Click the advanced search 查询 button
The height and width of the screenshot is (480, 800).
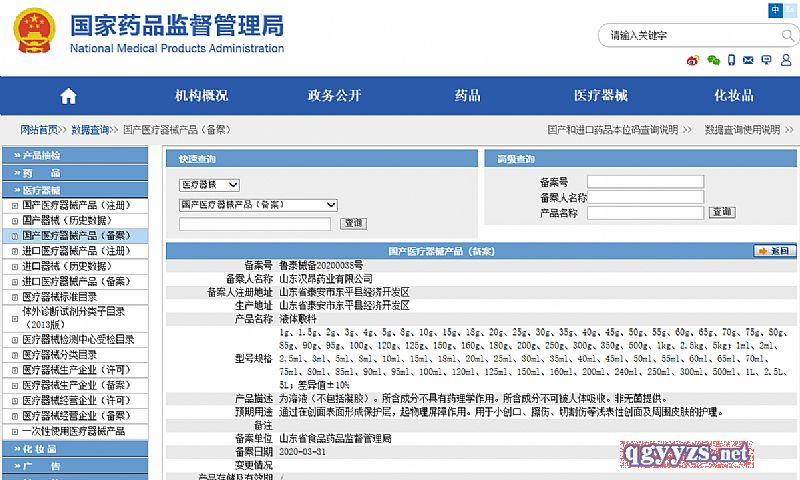[x=721, y=212]
